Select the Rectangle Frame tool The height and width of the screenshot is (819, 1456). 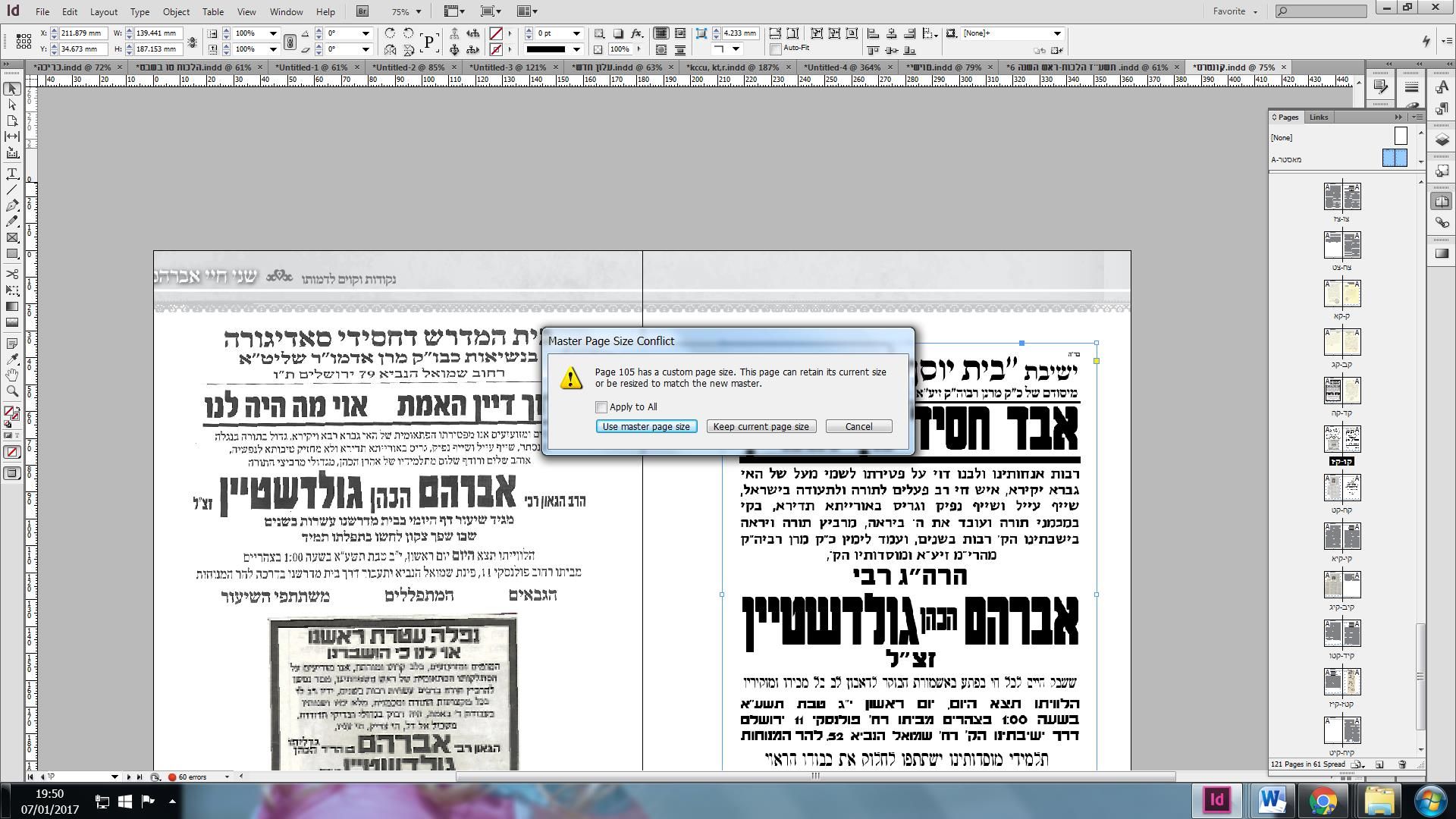tap(12, 237)
